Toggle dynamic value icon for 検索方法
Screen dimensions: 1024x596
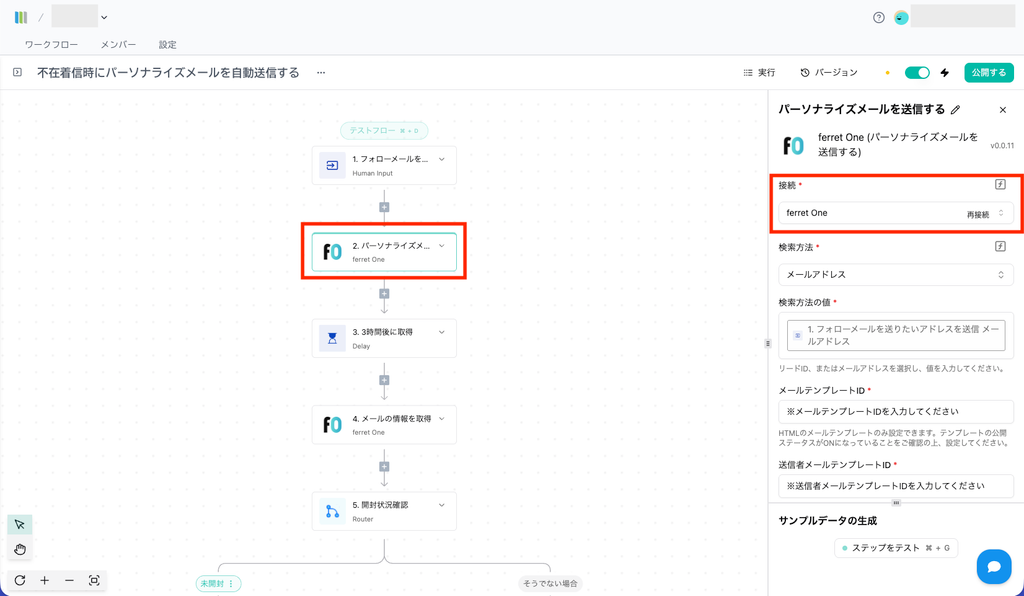tap(1000, 246)
